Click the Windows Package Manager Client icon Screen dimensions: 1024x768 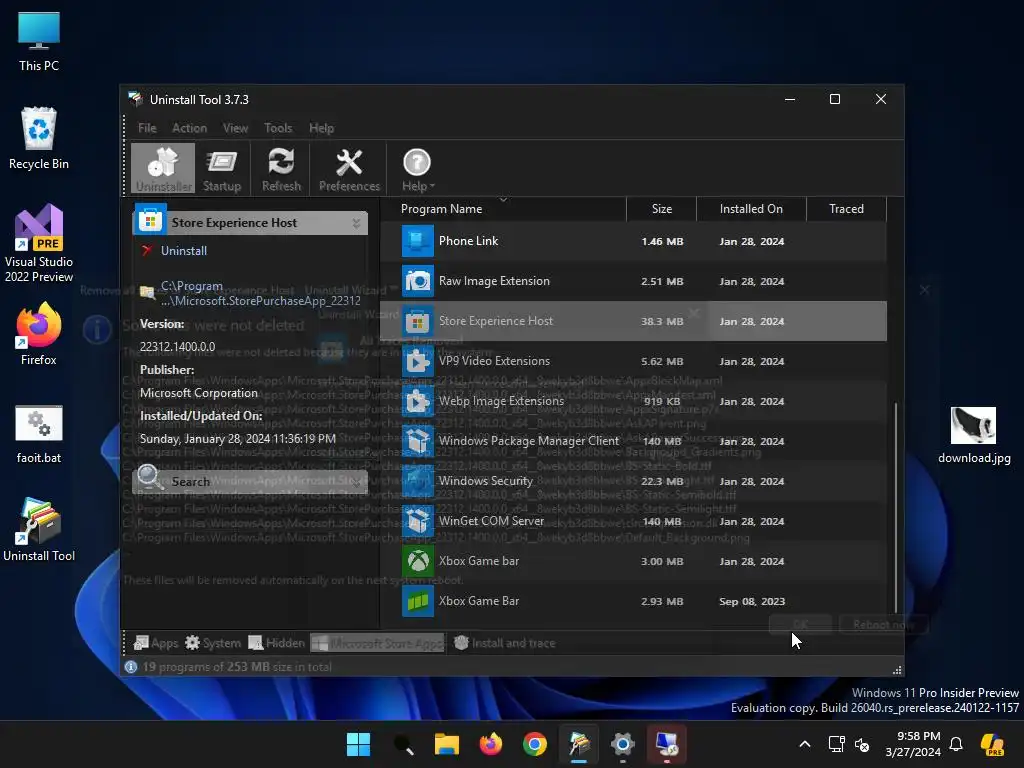click(417, 441)
